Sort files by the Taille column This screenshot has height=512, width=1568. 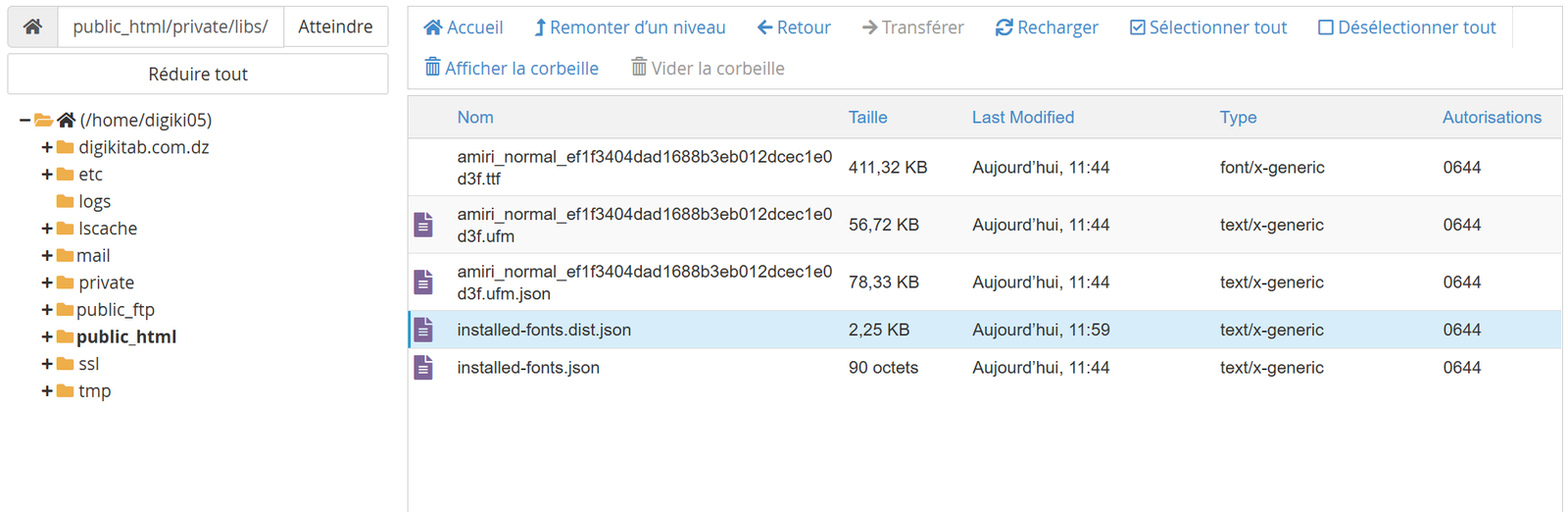pos(867,118)
